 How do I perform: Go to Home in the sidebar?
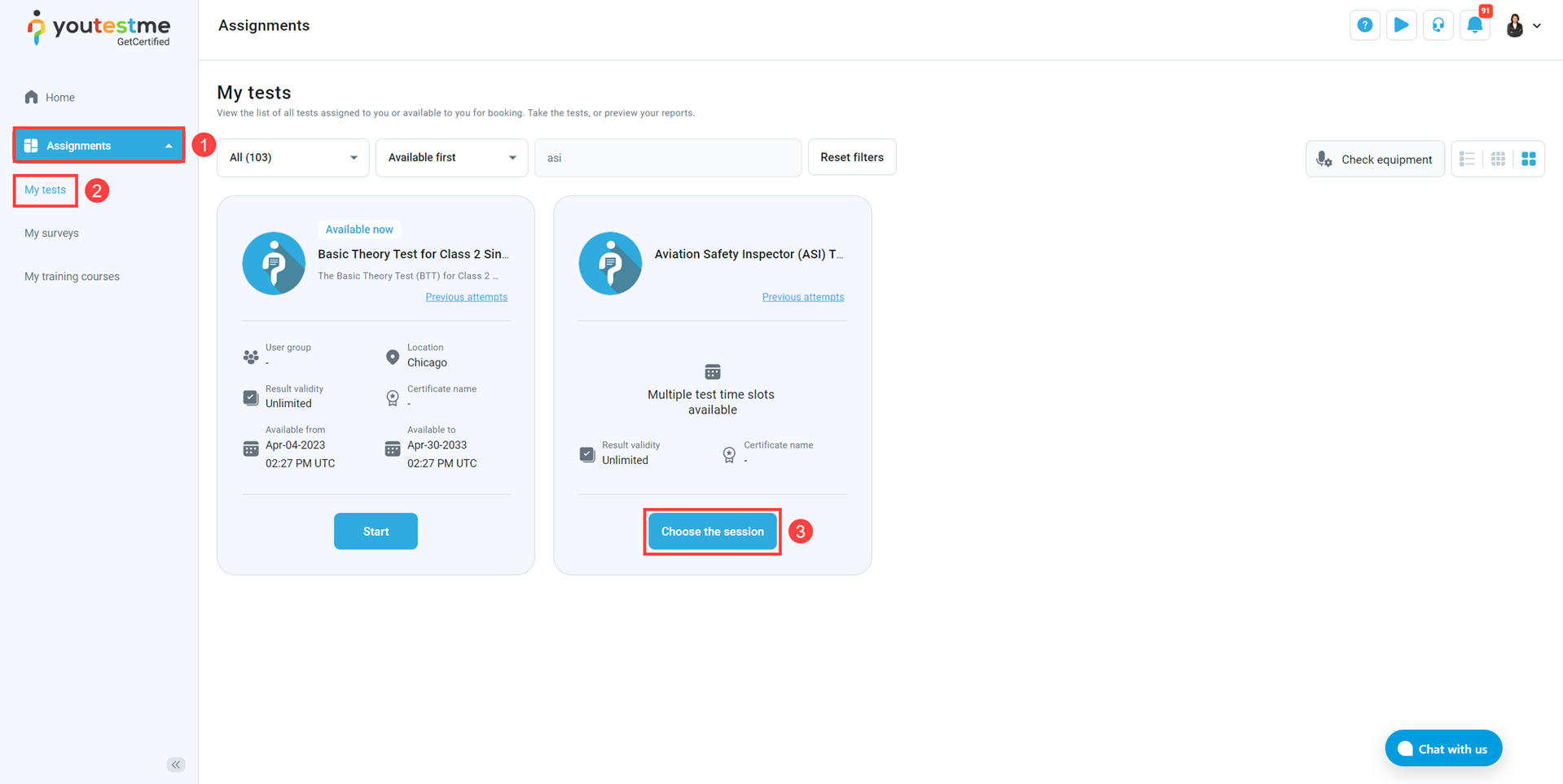(x=60, y=98)
